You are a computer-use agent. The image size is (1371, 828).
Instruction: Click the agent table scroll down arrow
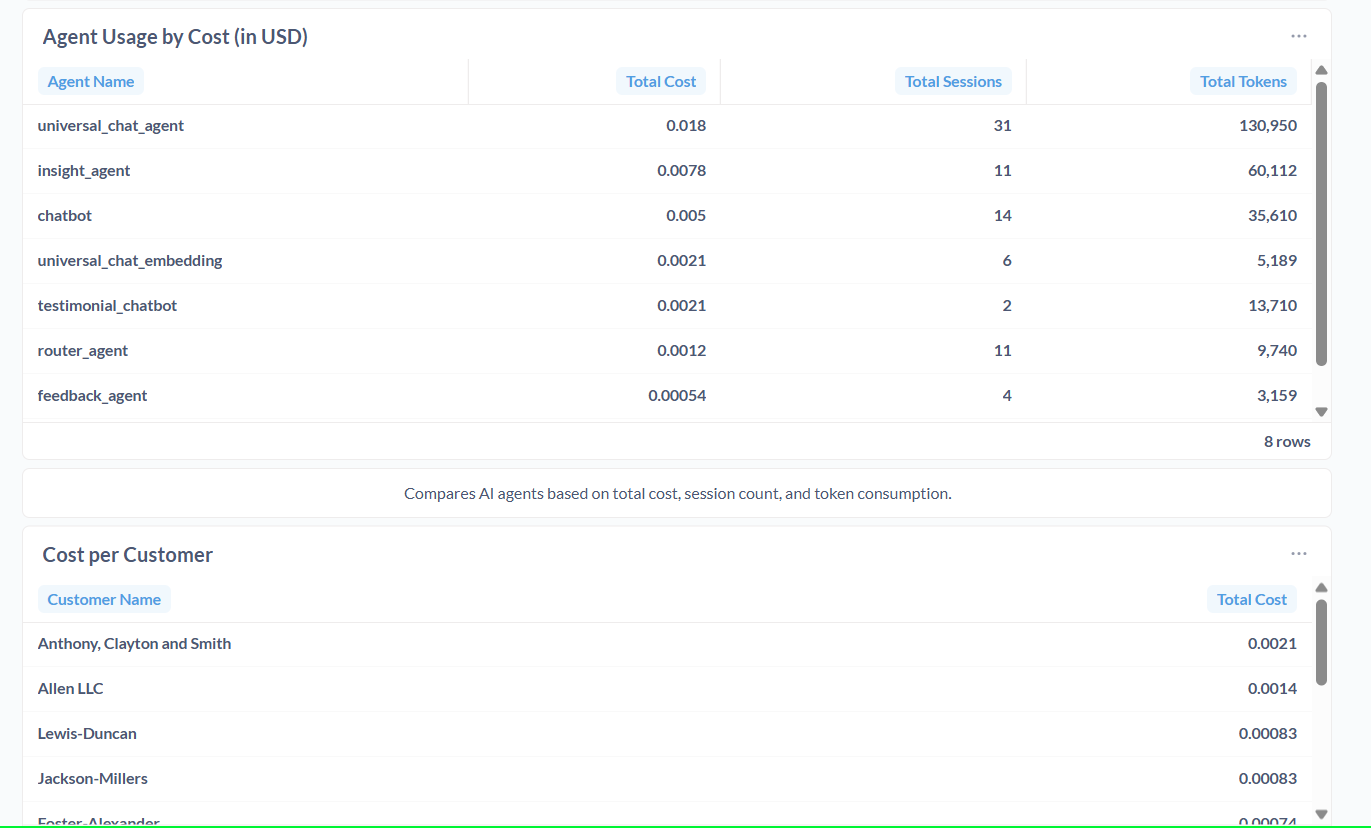pos(1321,411)
